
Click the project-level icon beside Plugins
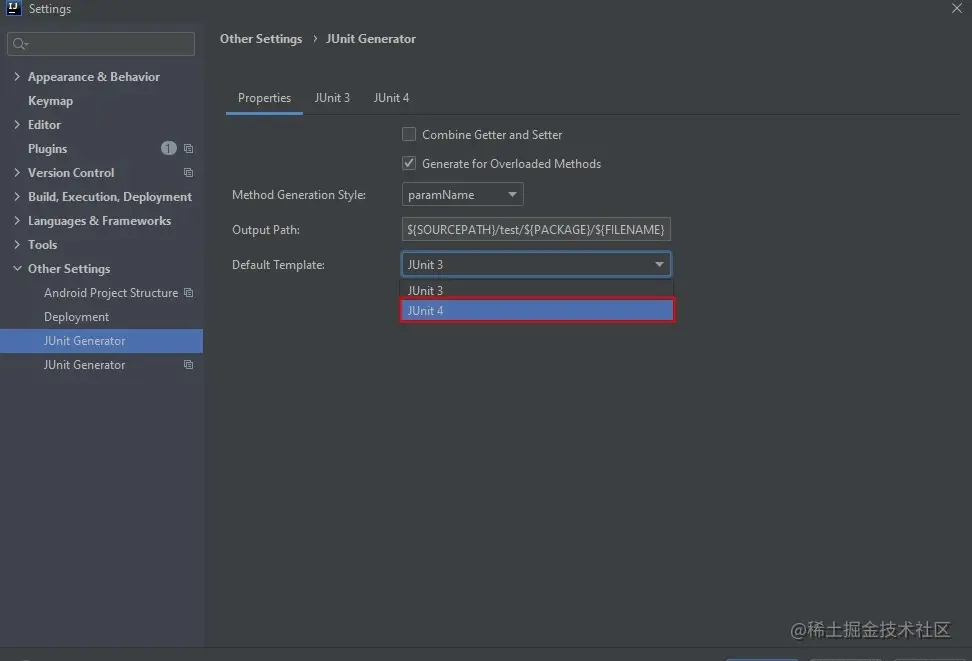(x=188, y=149)
